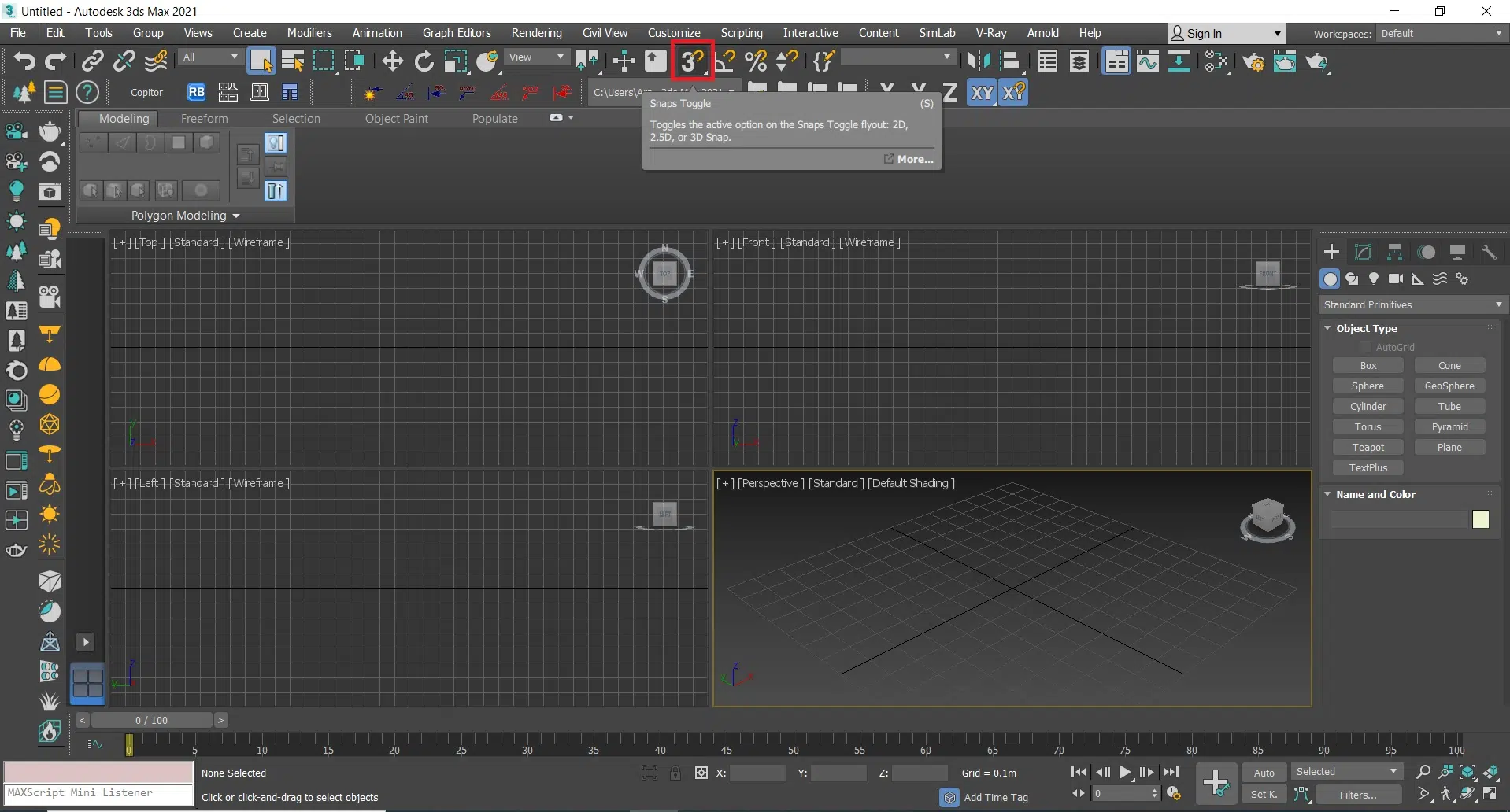Screen dimensions: 1510x812
Task: Click the object color swatch
Action: pyautogui.click(x=1480, y=519)
